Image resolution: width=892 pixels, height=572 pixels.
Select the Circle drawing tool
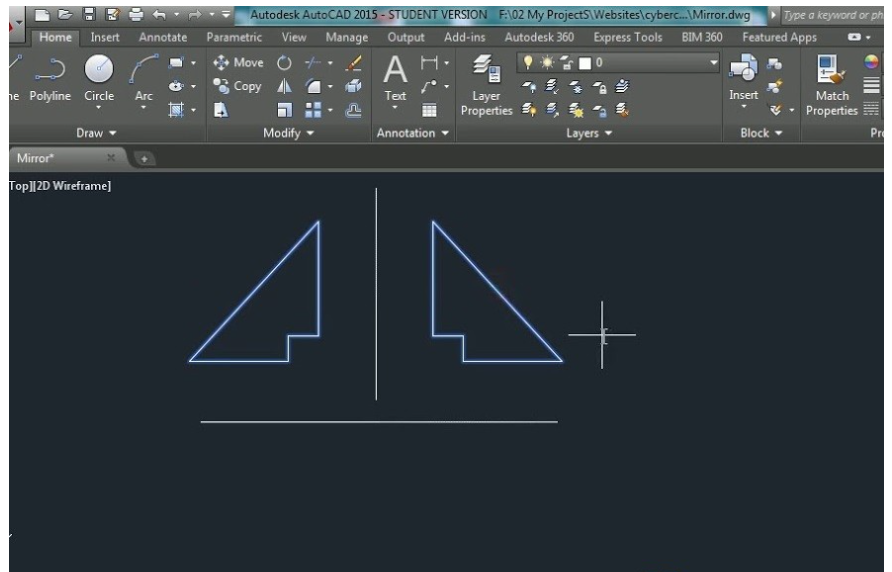click(98, 78)
